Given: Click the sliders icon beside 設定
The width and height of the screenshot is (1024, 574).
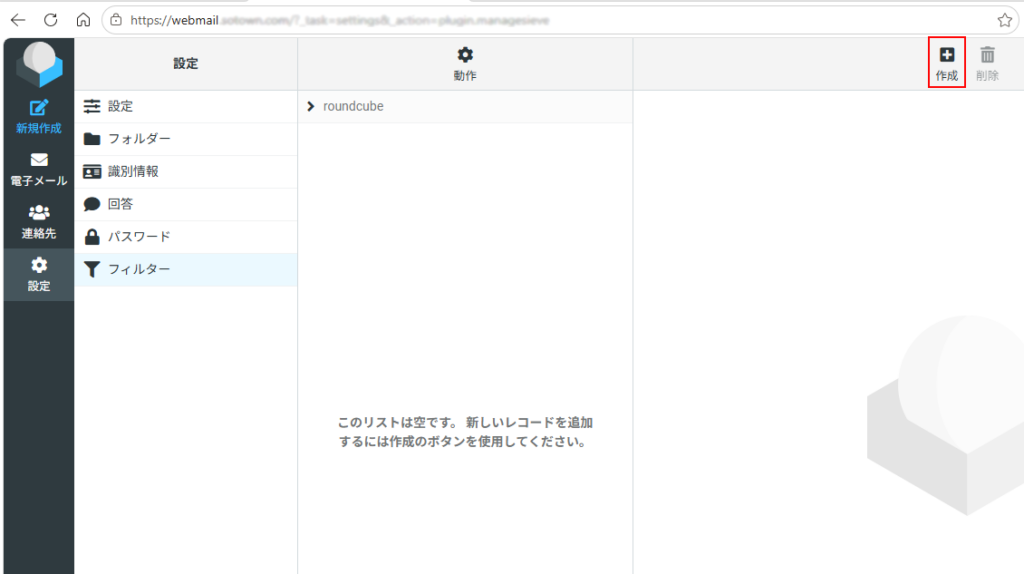Looking at the screenshot, I should click(x=92, y=106).
